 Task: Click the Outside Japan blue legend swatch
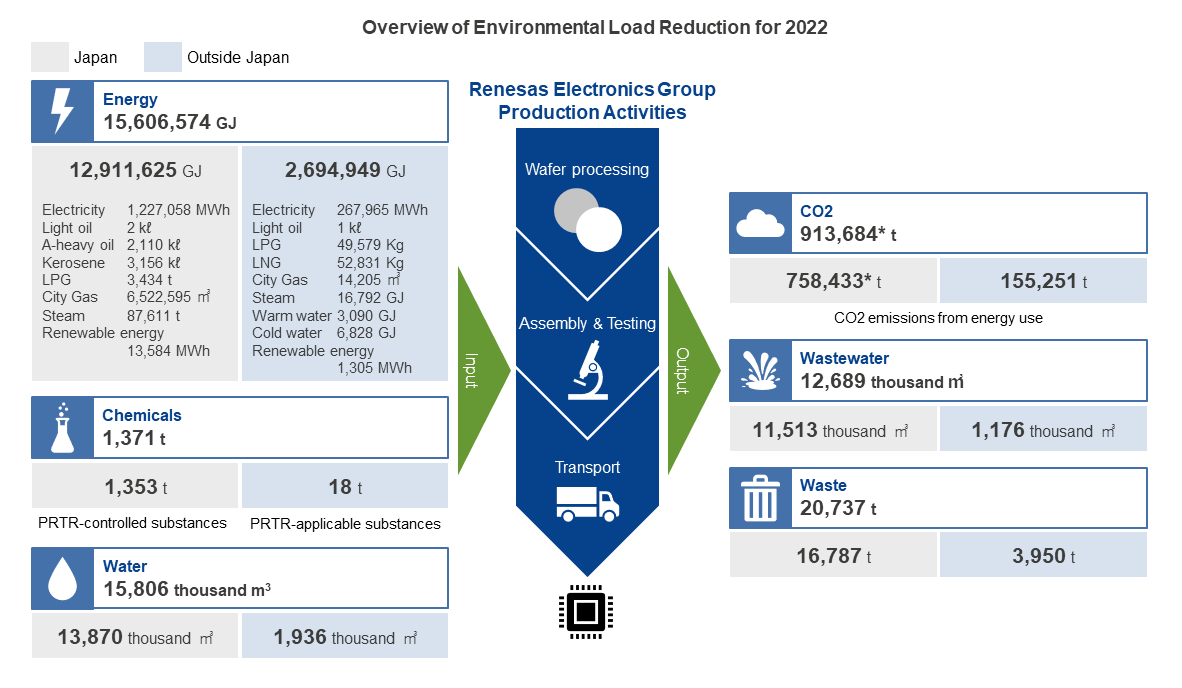(163, 57)
